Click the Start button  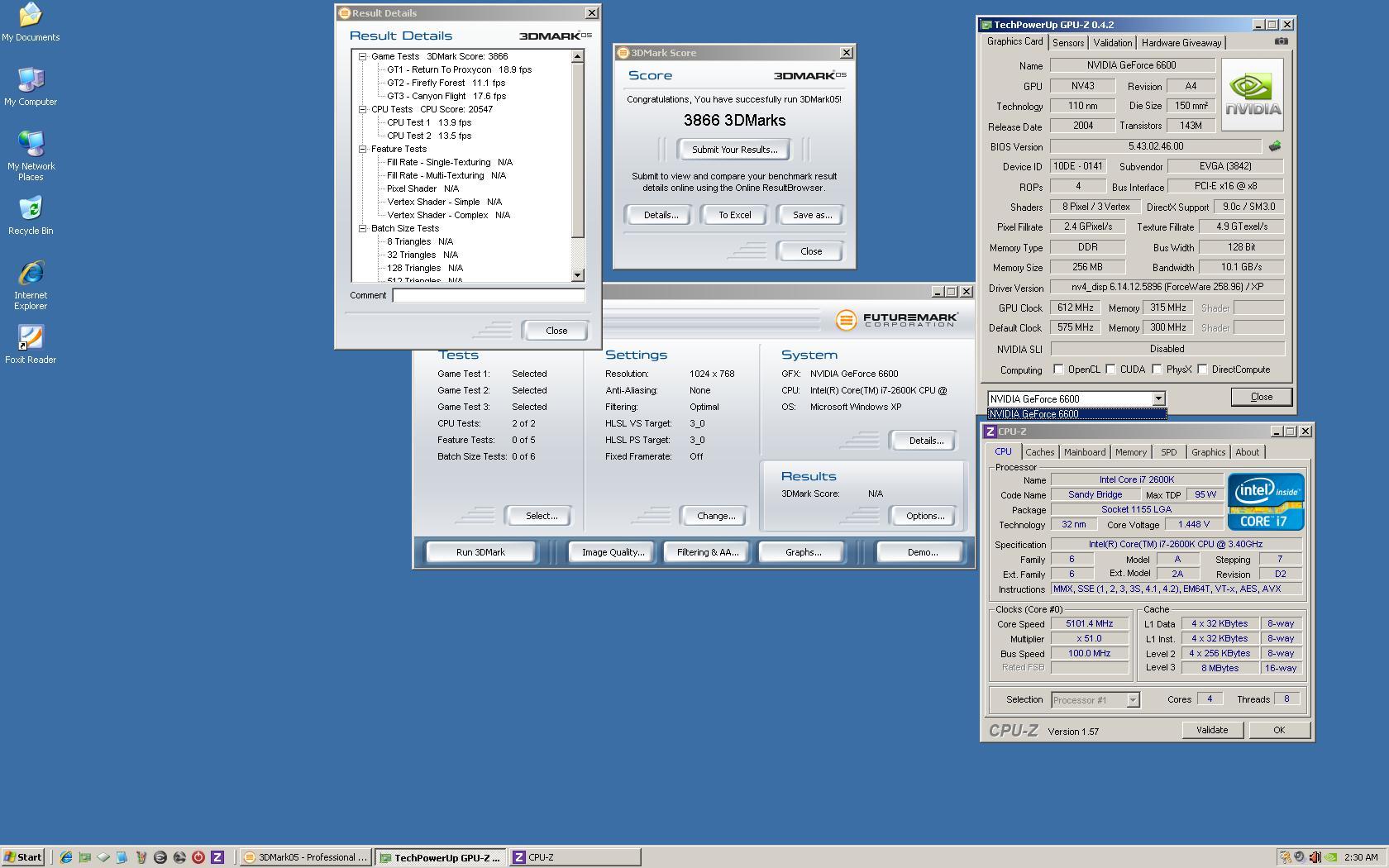(x=23, y=857)
